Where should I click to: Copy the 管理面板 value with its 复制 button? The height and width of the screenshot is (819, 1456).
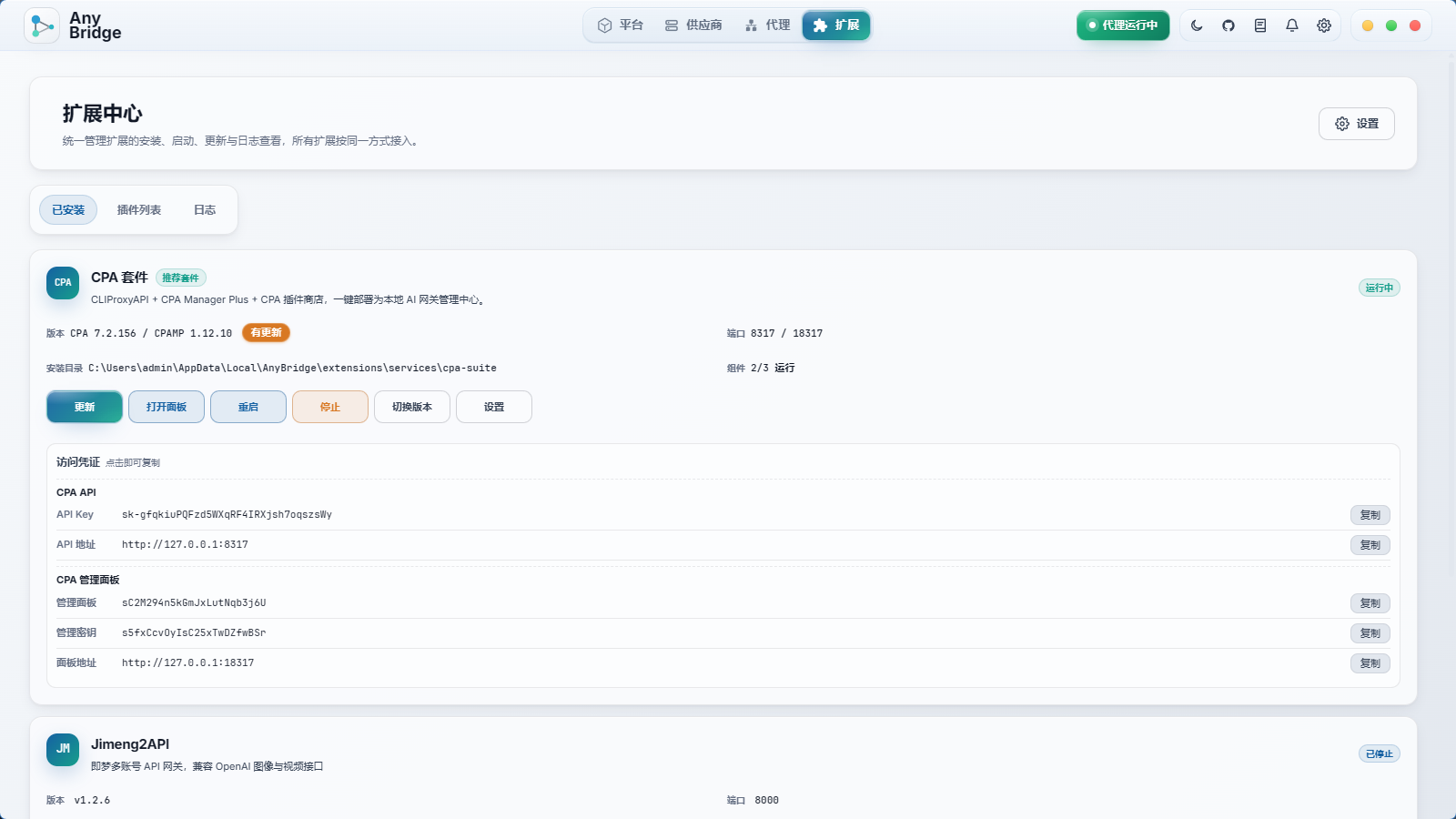click(1370, 603)
